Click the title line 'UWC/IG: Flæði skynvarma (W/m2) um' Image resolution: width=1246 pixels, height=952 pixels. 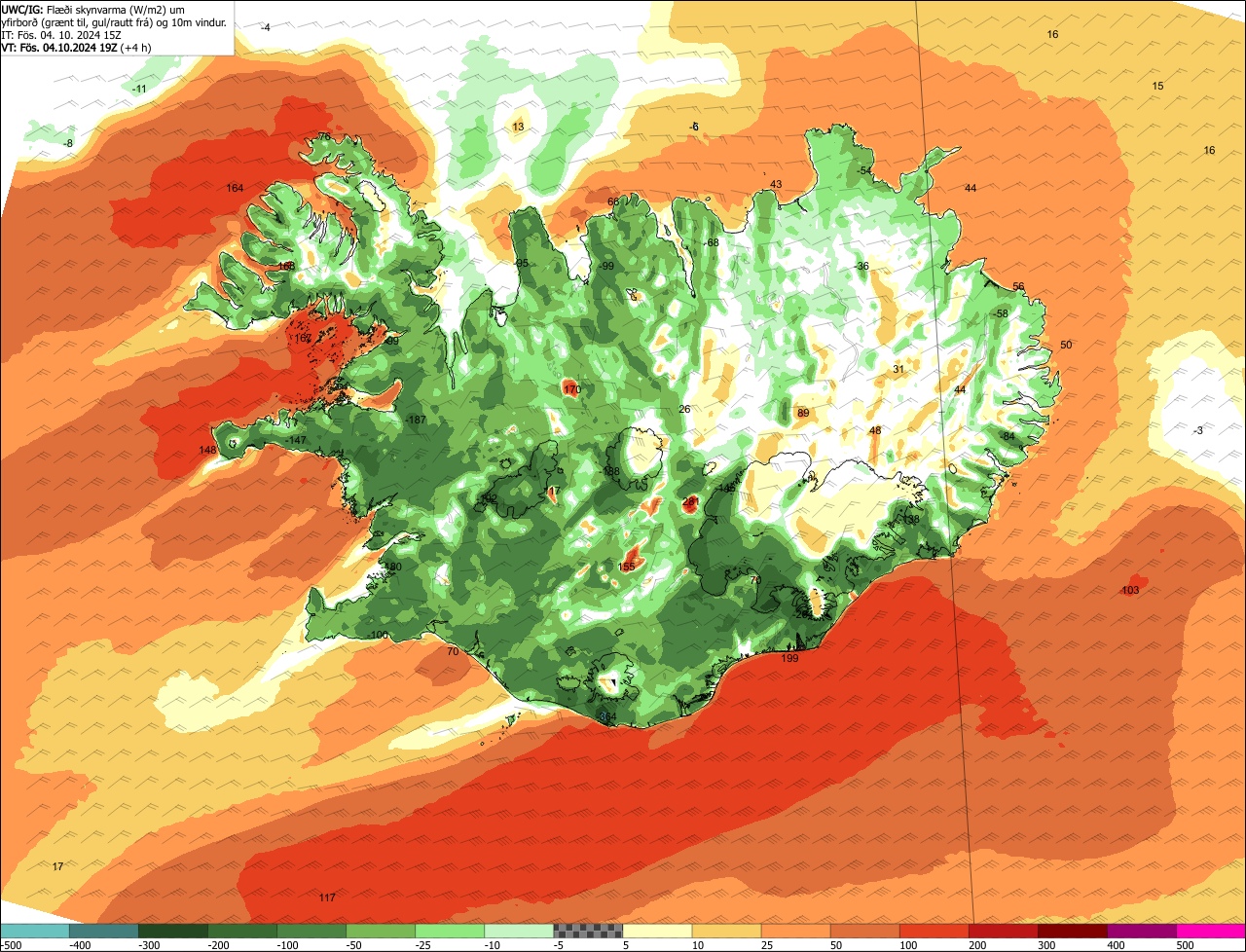pyautogui.click(x=93, y=9)
